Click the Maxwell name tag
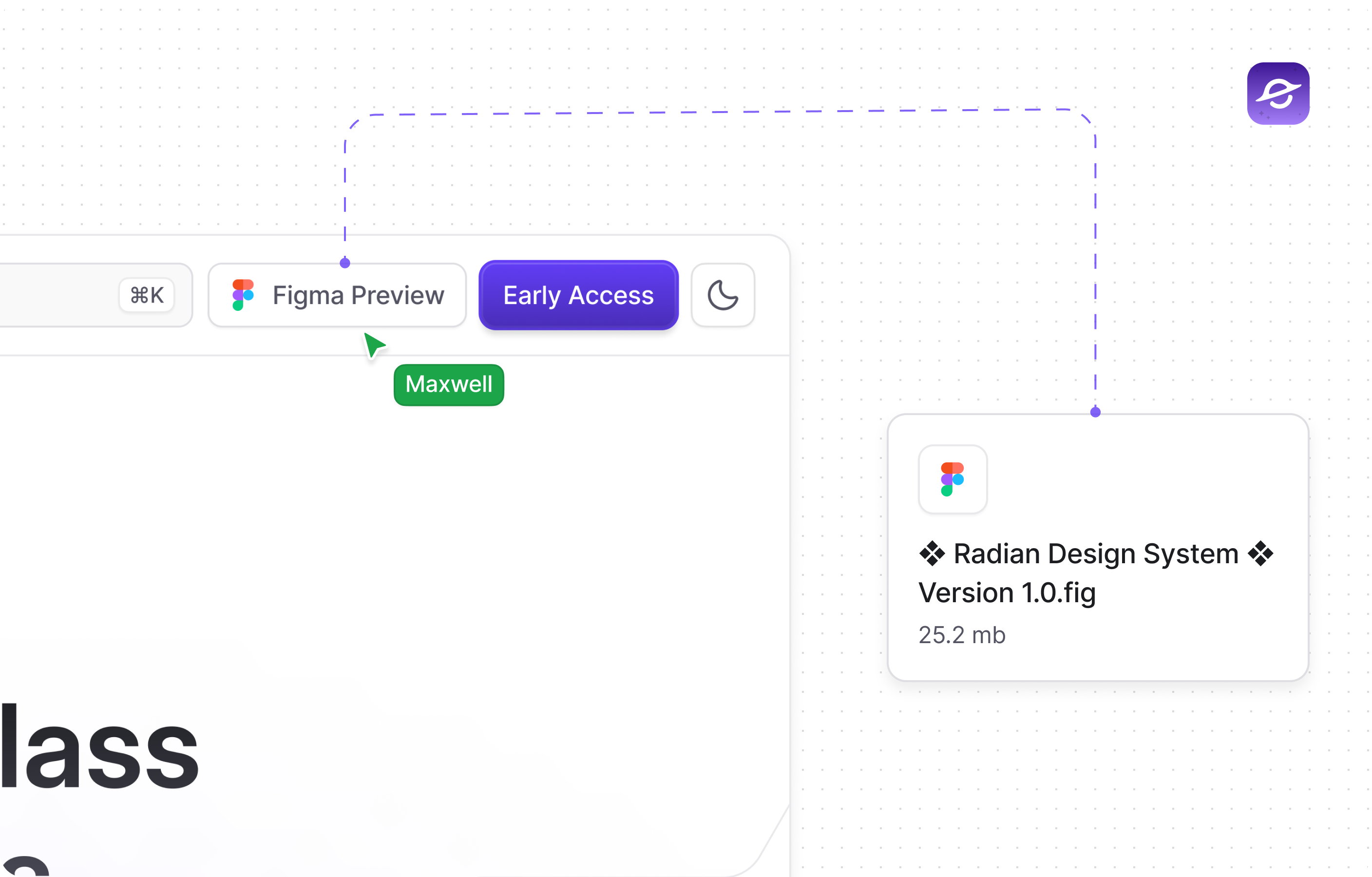Viewport: 1372px width, 877px height. (448, 384)
